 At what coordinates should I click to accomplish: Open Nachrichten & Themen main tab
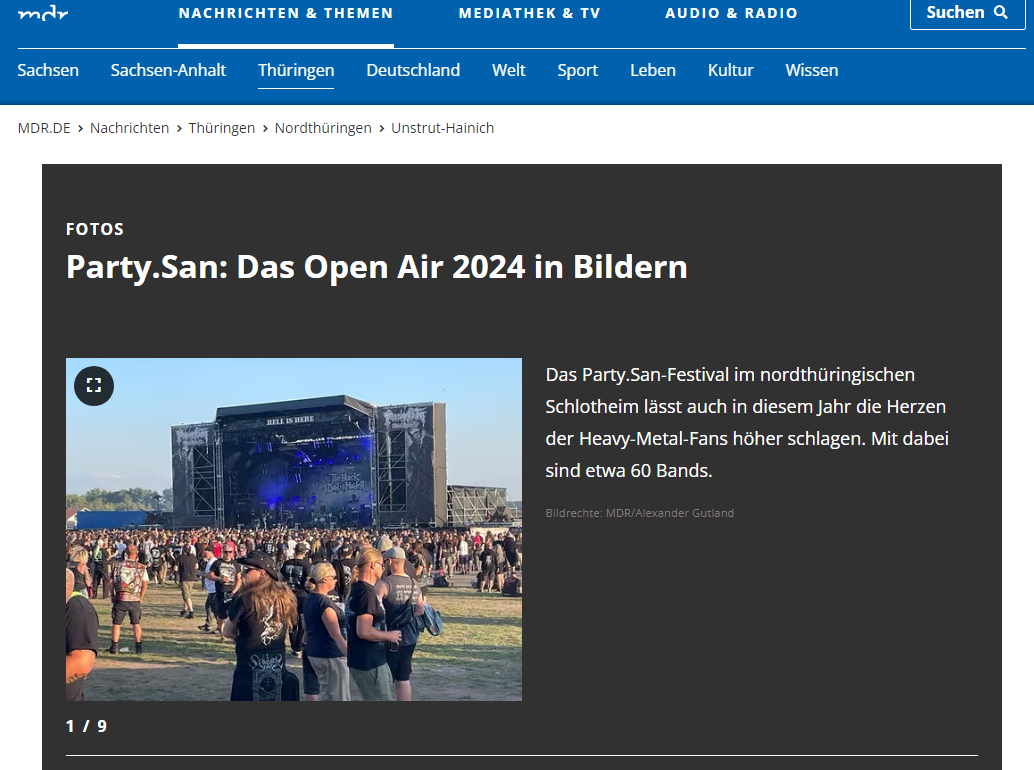pos(286,14)
